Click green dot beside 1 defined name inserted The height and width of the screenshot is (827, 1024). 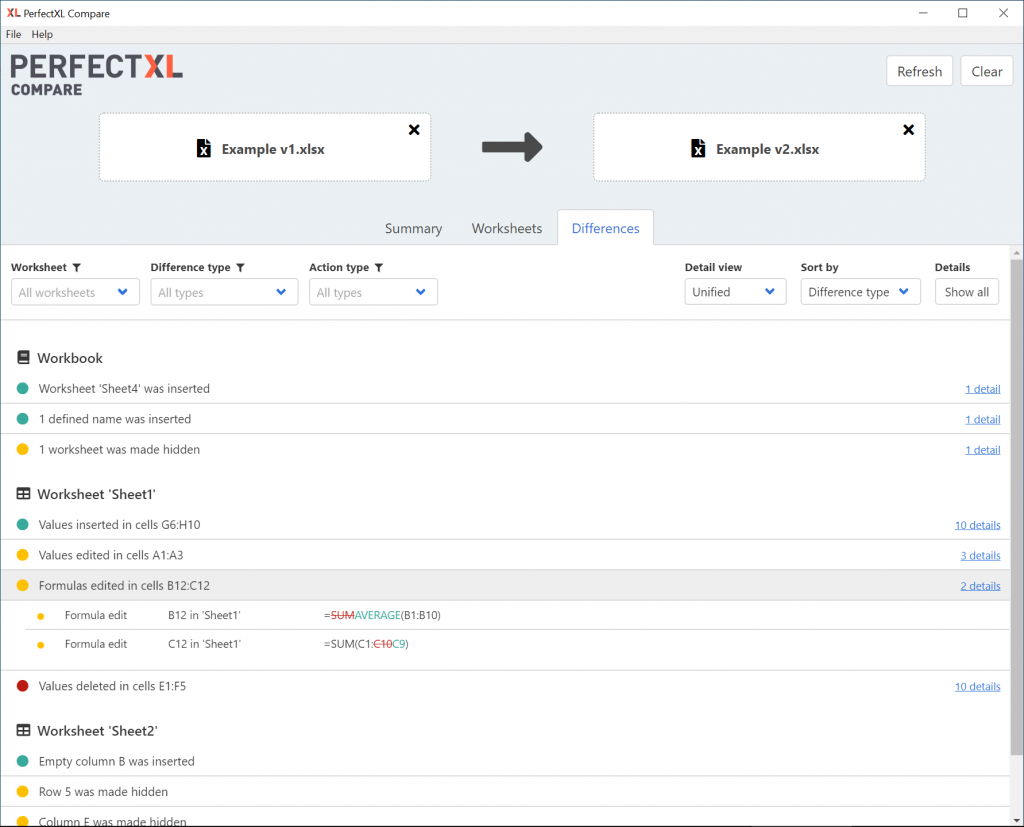coord(22,419)
